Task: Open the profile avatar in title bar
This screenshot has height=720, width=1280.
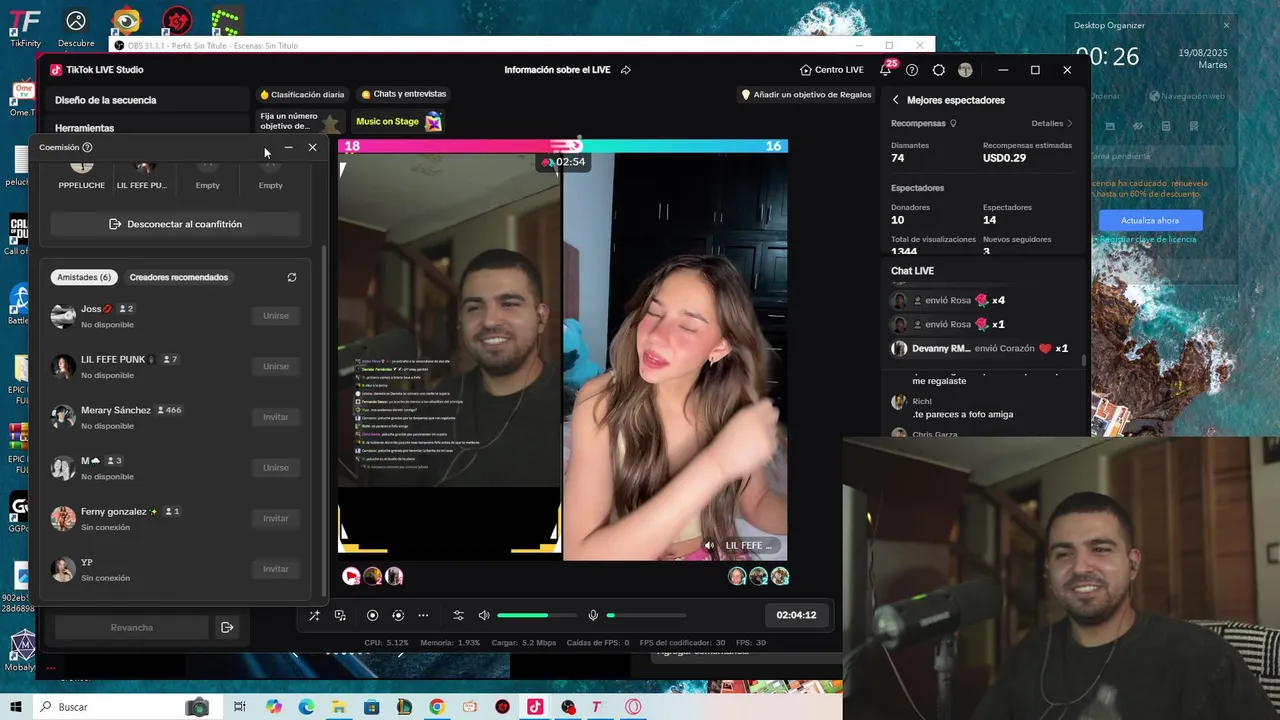Action: pyautogui.click(x=965, y=70)
